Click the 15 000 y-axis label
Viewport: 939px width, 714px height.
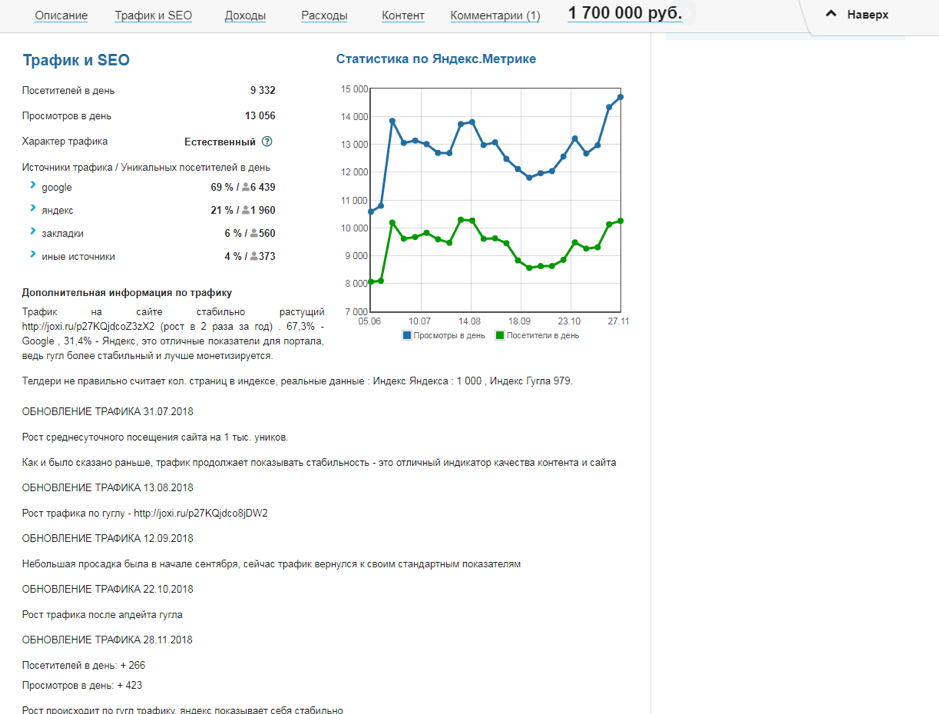tap(355, 89)
